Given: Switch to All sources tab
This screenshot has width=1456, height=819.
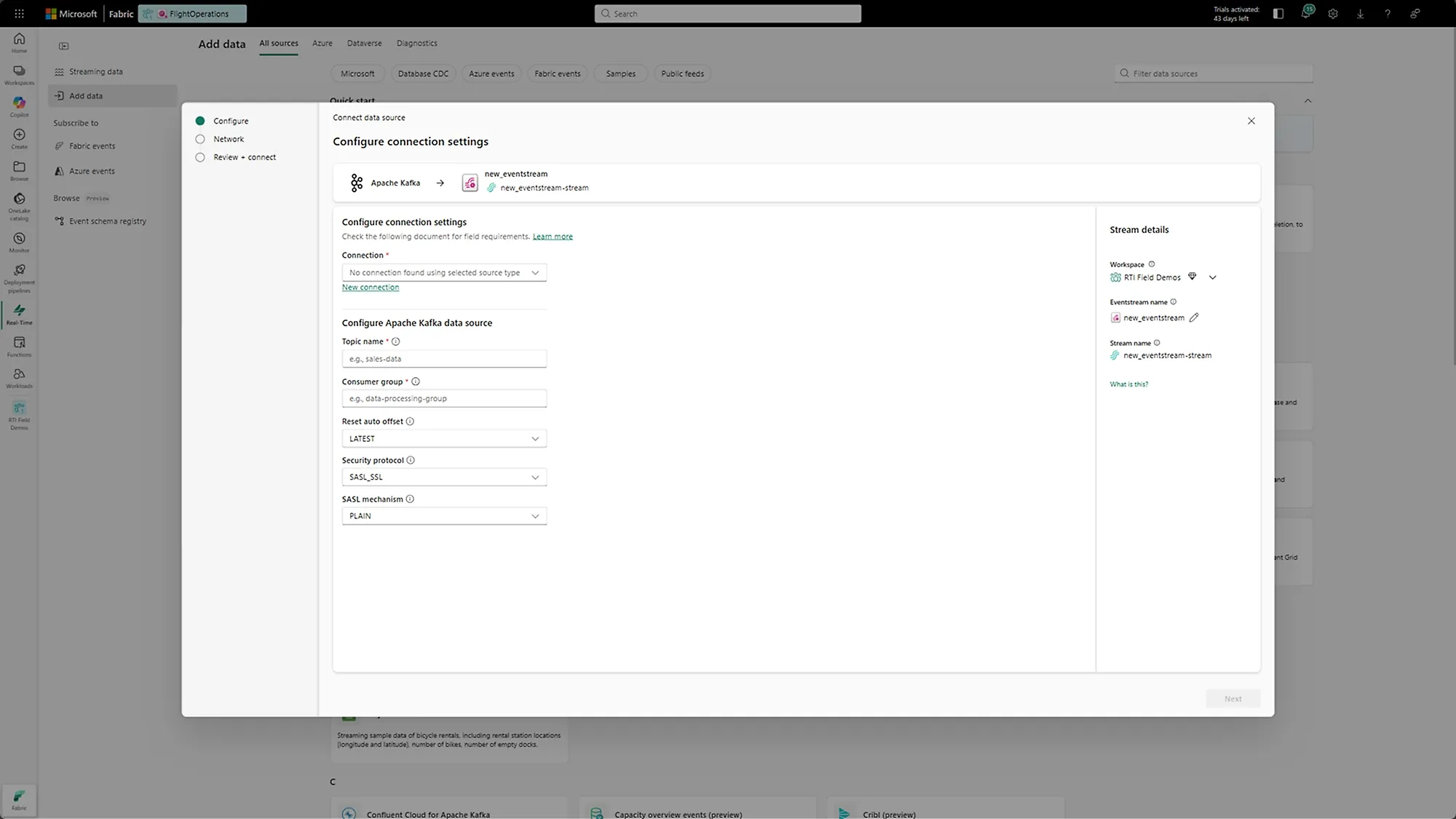Looking at the screenshot, I should point(279,43).
